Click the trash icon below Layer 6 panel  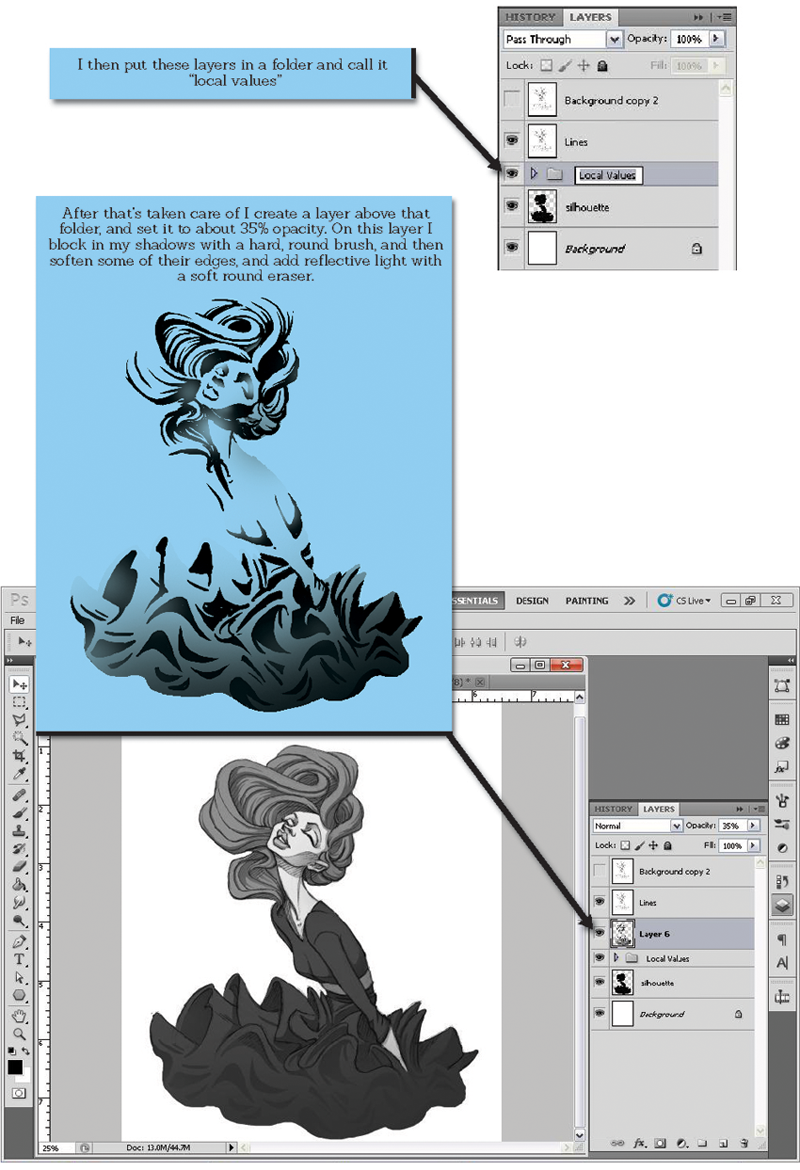click(x=749, y=1143)
